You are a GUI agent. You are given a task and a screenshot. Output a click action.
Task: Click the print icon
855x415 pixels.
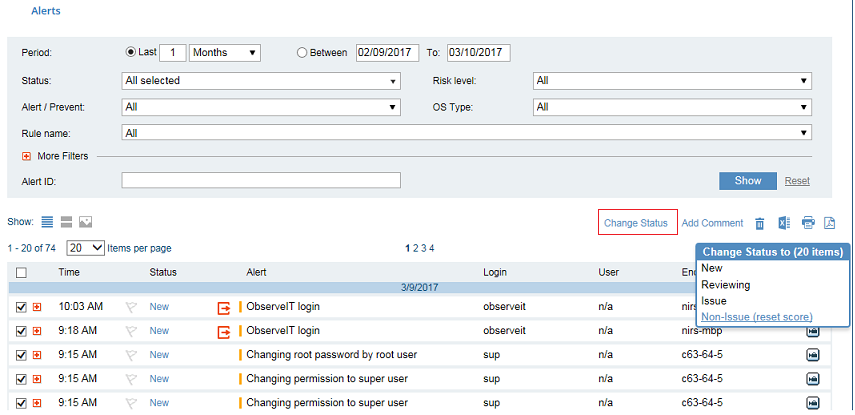tap(808, 223)
